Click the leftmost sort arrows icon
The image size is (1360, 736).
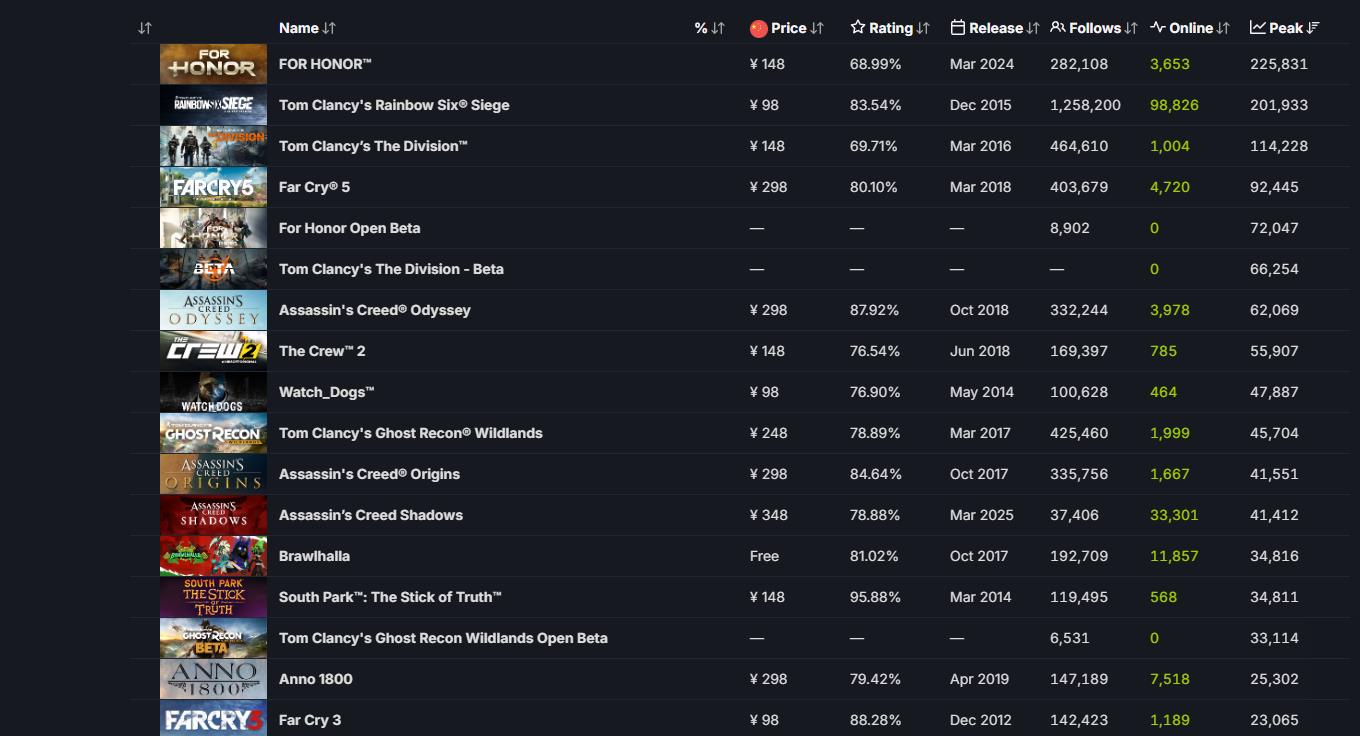tap(145, 28)
